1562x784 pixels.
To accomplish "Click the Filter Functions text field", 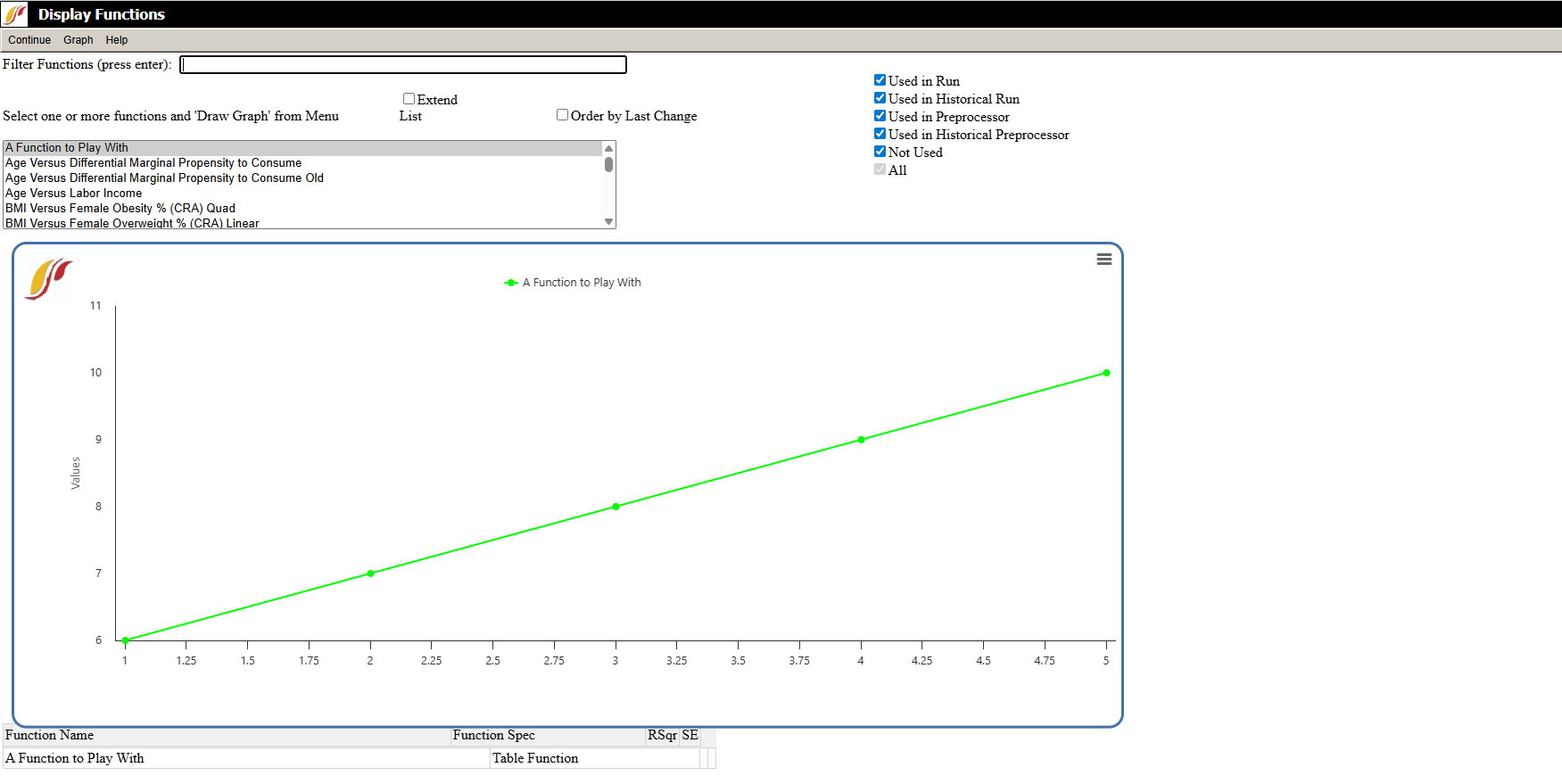I will 402,64.
